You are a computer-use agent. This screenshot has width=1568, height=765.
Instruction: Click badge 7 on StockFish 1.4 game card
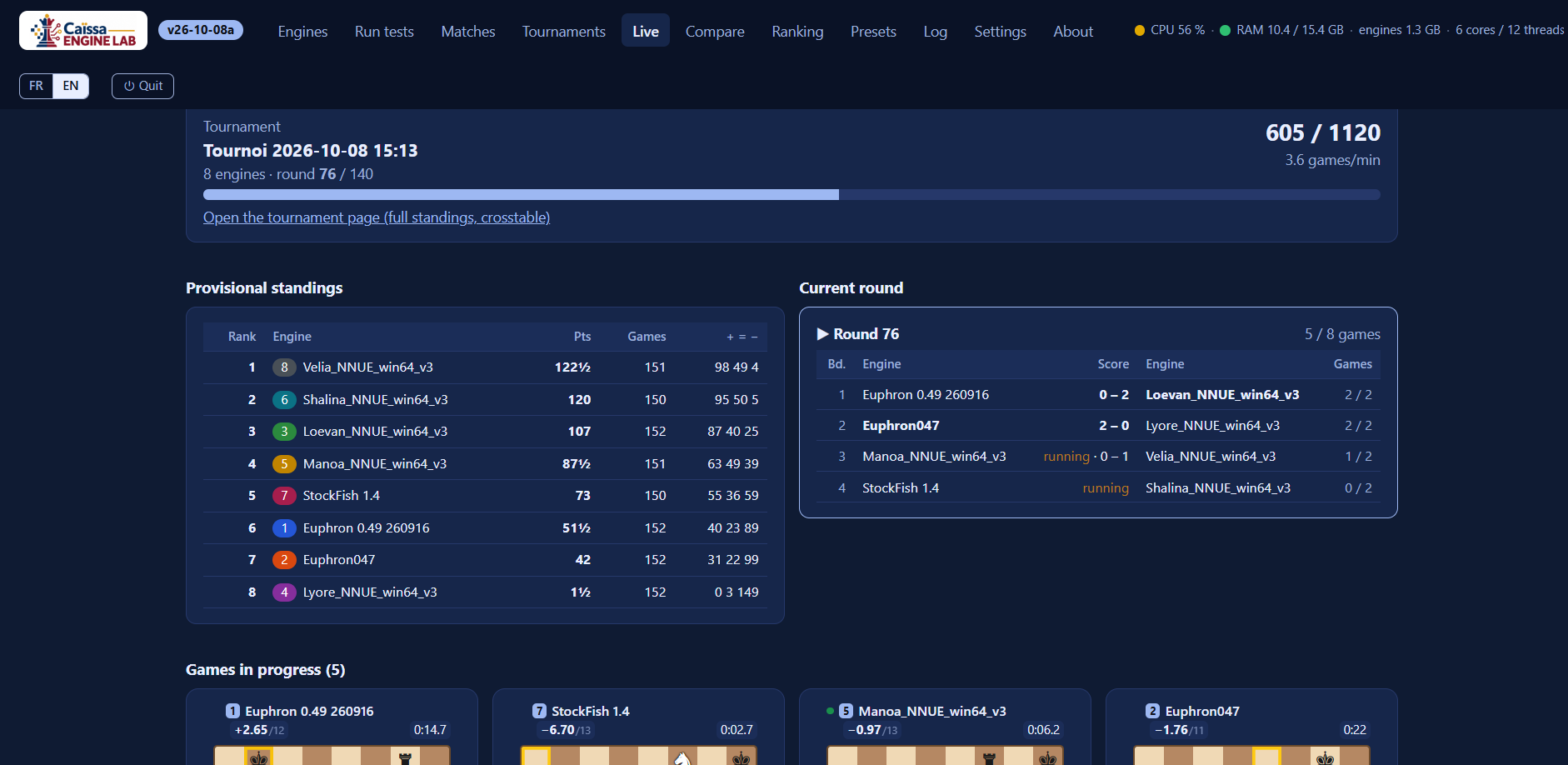click(x=539, y=711)
